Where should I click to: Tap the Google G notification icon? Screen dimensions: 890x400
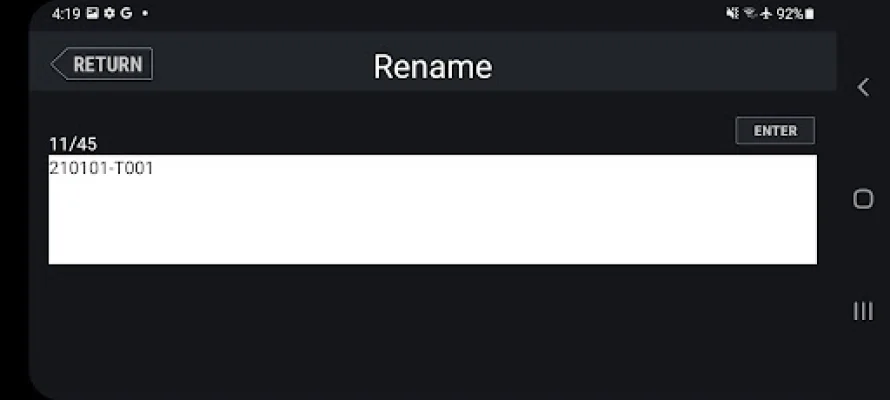125,14
